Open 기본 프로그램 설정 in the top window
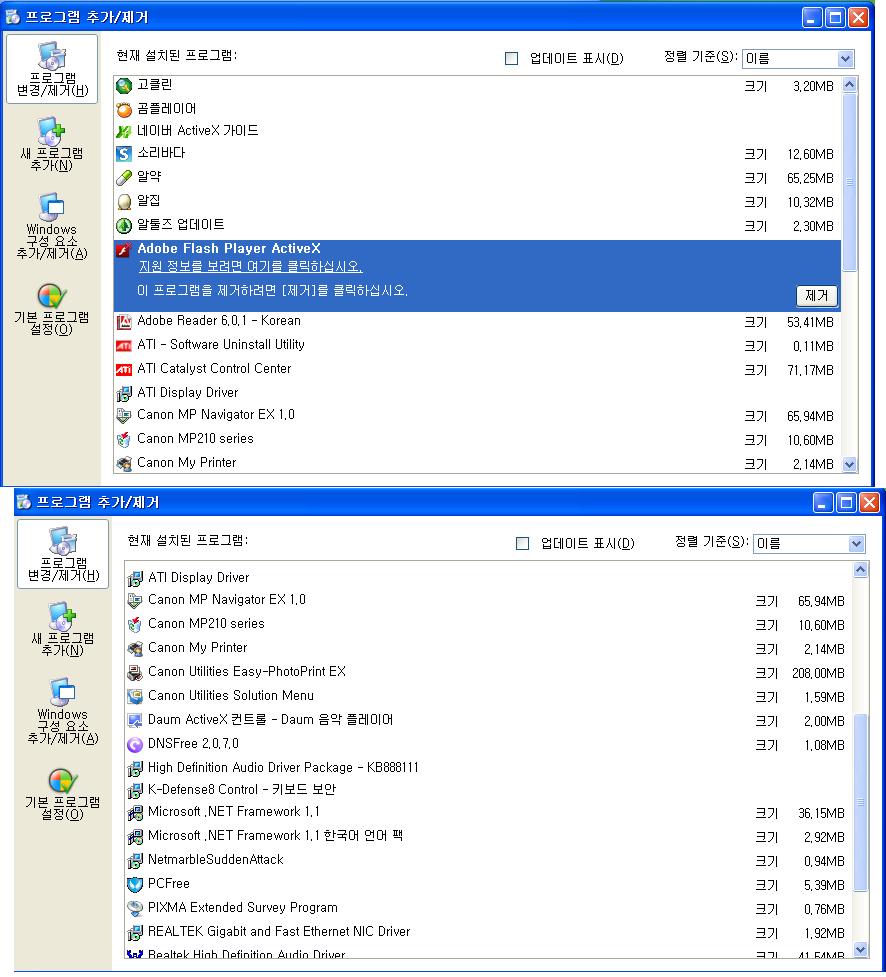The height and width of the screenshot is (977, 886). click(x=52, y=310)
